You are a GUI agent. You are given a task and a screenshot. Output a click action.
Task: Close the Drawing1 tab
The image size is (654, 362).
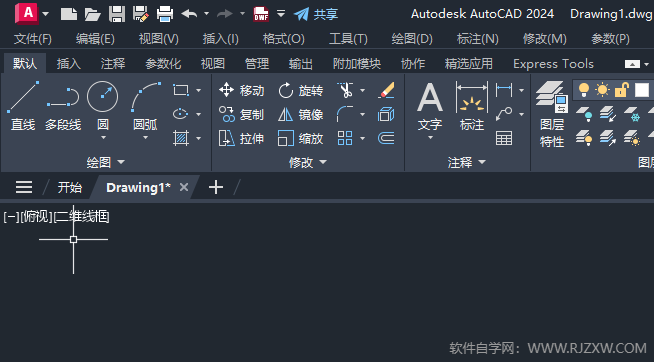click(x=184, y=187)
